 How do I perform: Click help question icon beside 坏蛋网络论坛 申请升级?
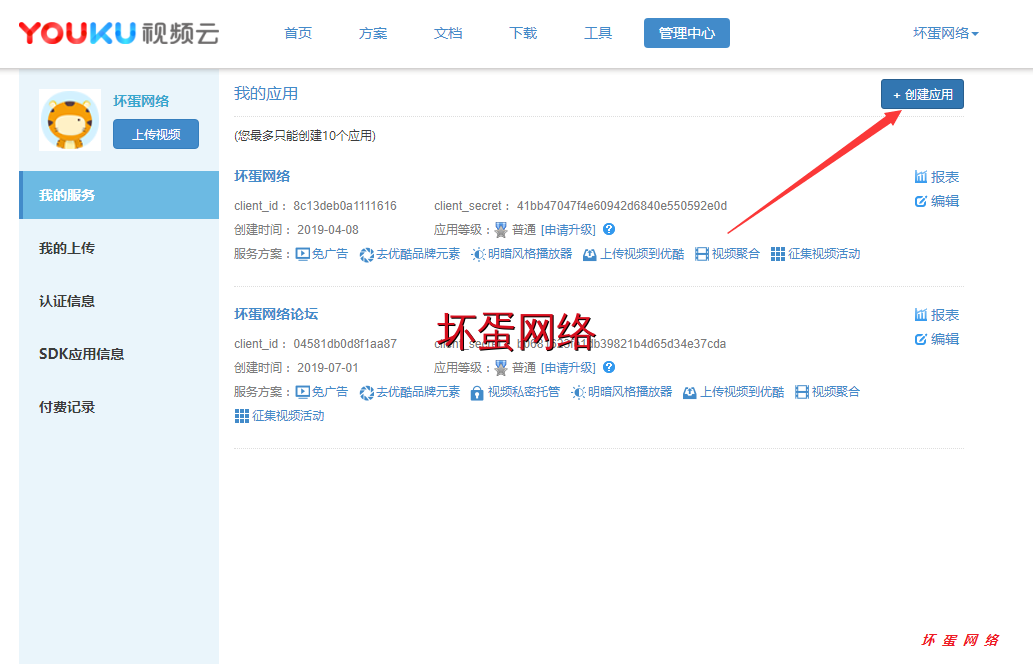[609, 367]
